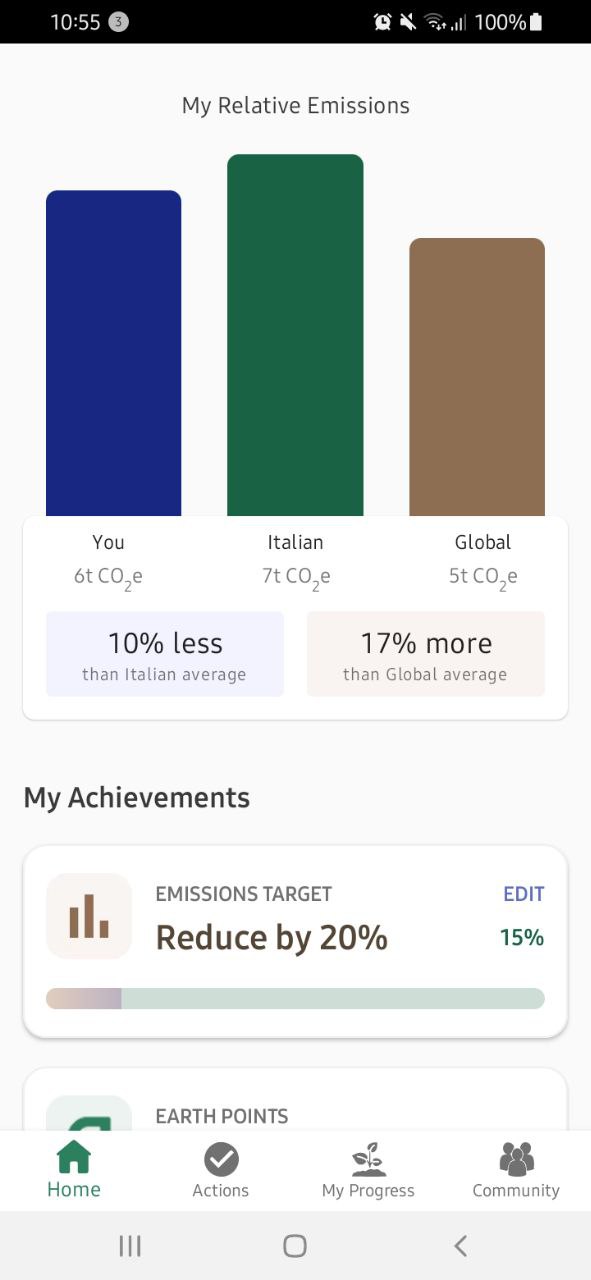
Task: Open the Home tab house icon
Action: tap(74, 1158)
